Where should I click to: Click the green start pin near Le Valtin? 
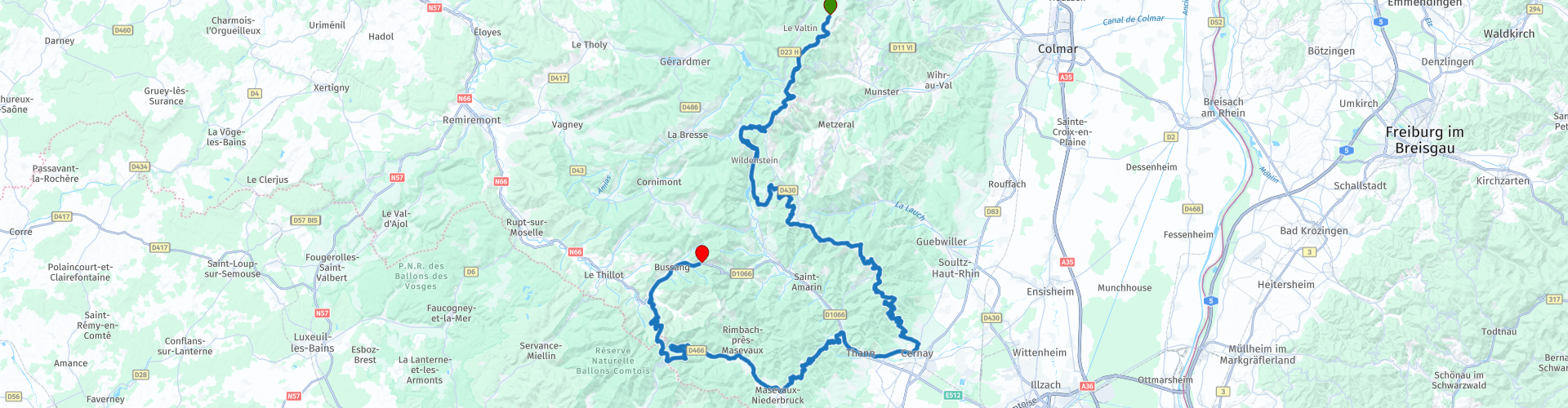pos(831,6)
